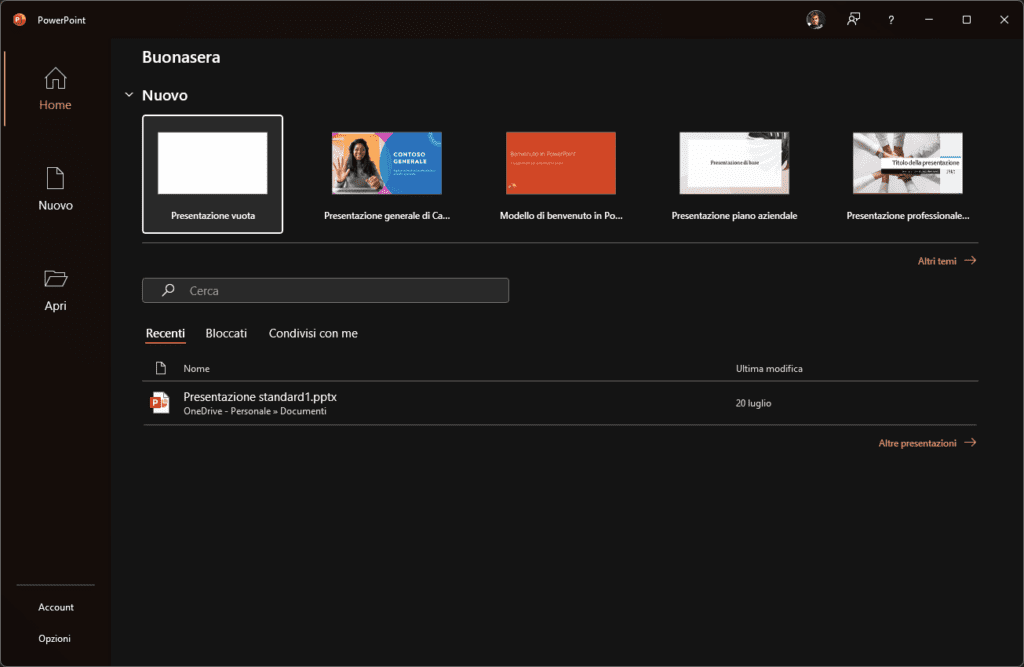Open Opzioni in the sidebar

[55, 638]
